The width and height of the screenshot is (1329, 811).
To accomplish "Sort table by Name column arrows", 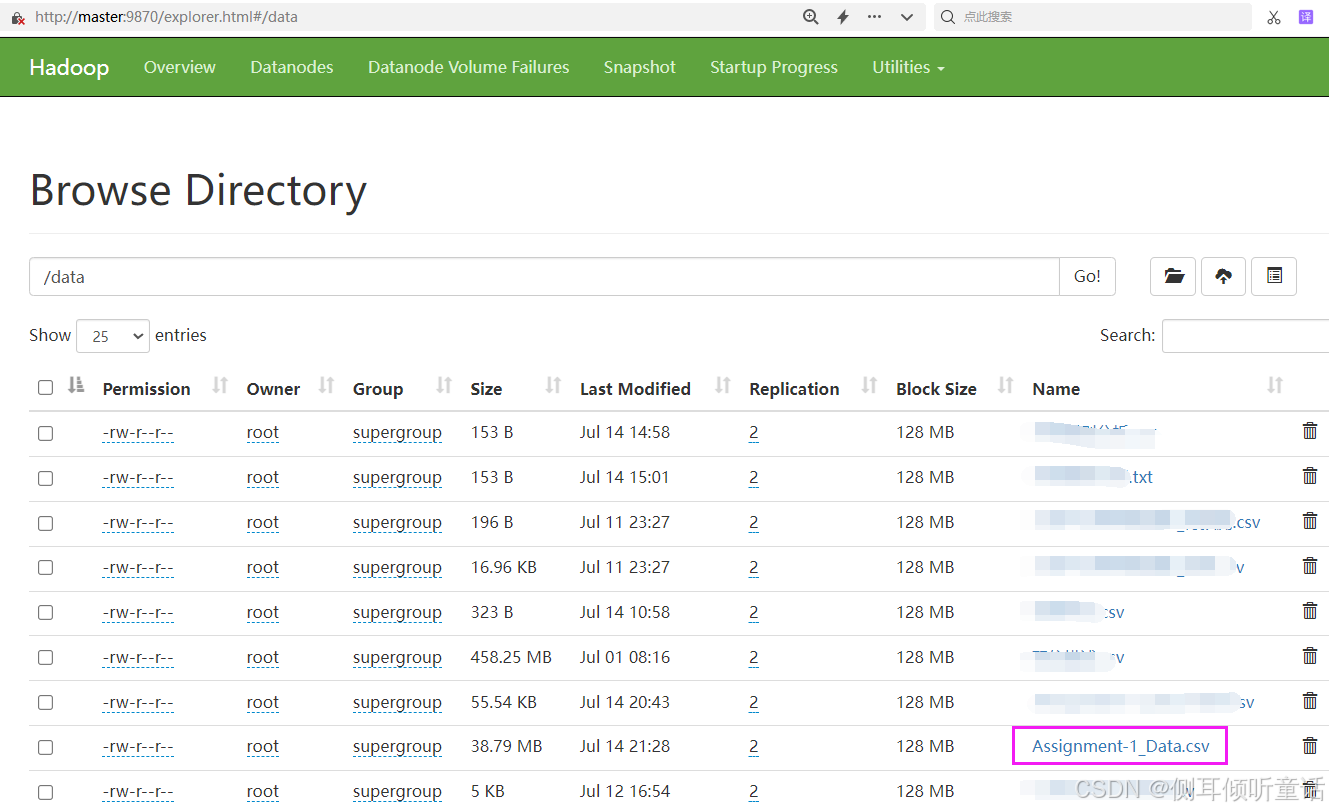I will click(x=1275, y=386).
